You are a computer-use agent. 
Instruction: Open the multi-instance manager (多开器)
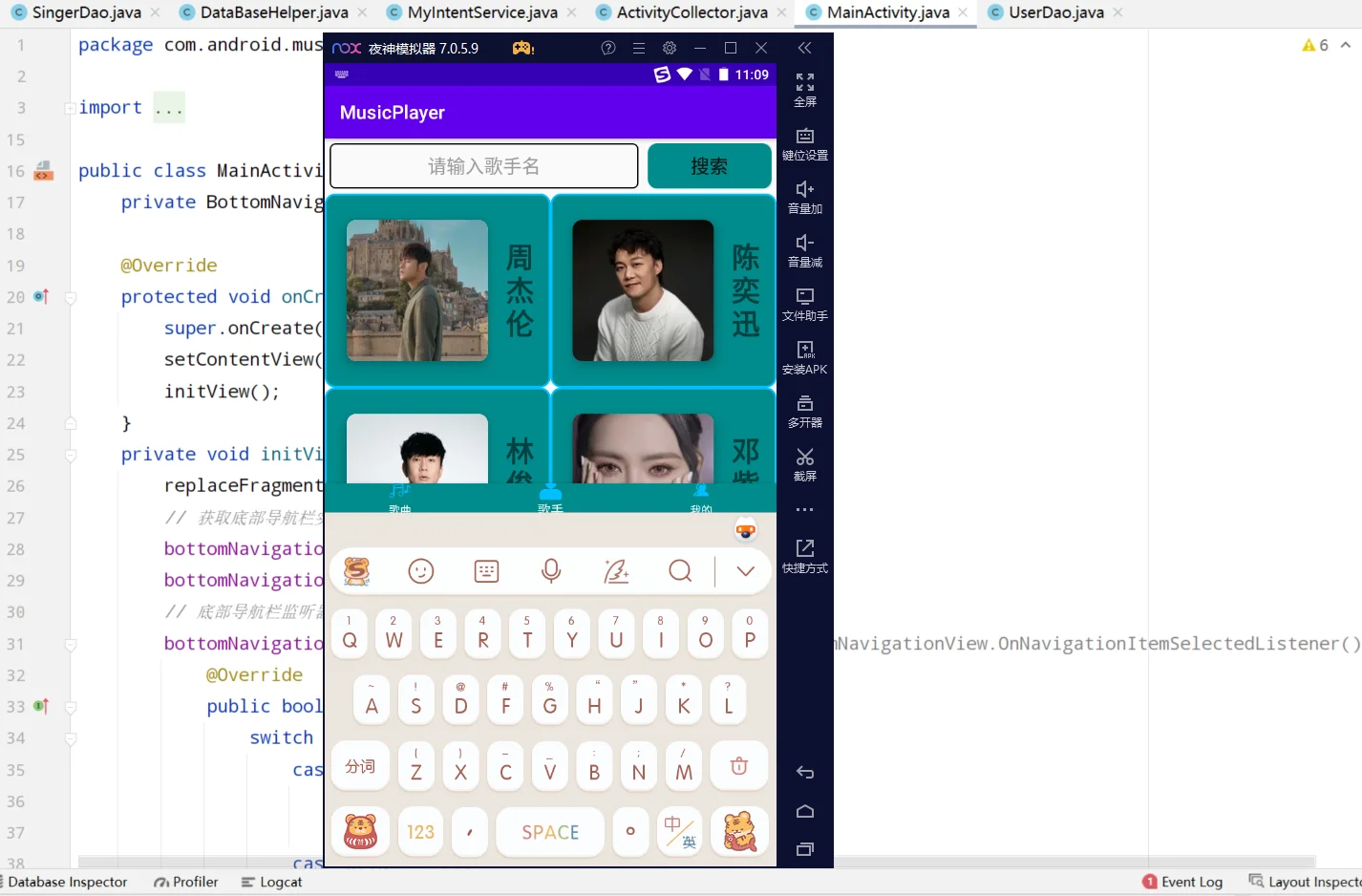tap(805, 403)
